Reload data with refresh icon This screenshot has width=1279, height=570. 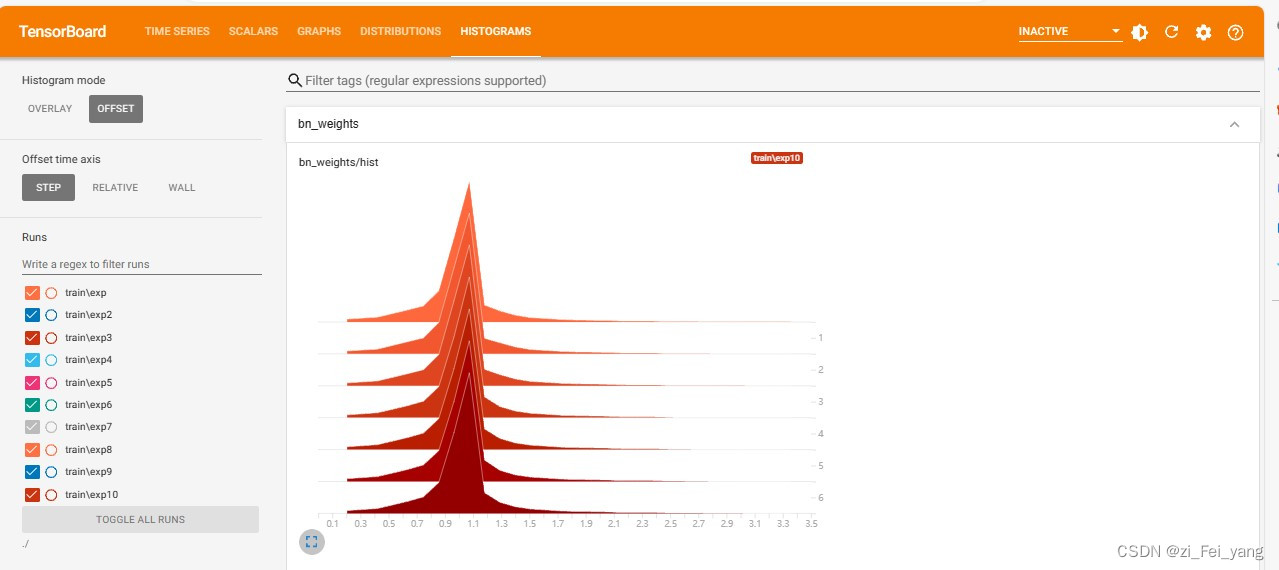(1172, 32)
